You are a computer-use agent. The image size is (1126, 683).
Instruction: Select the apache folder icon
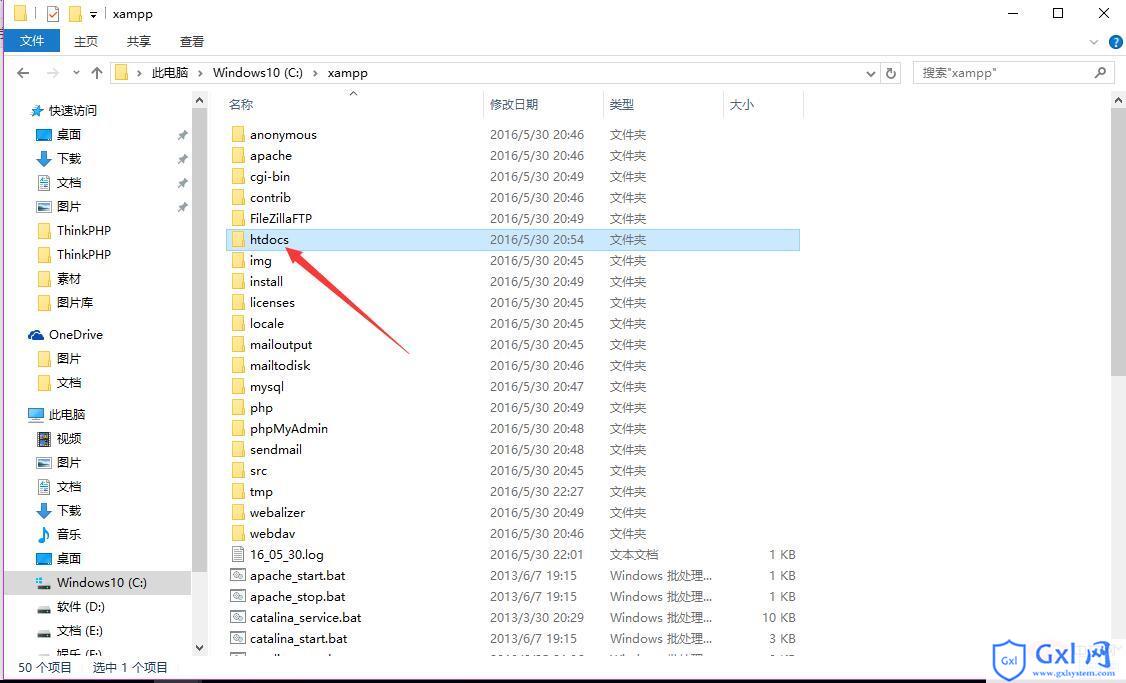(x=238, y=155)
